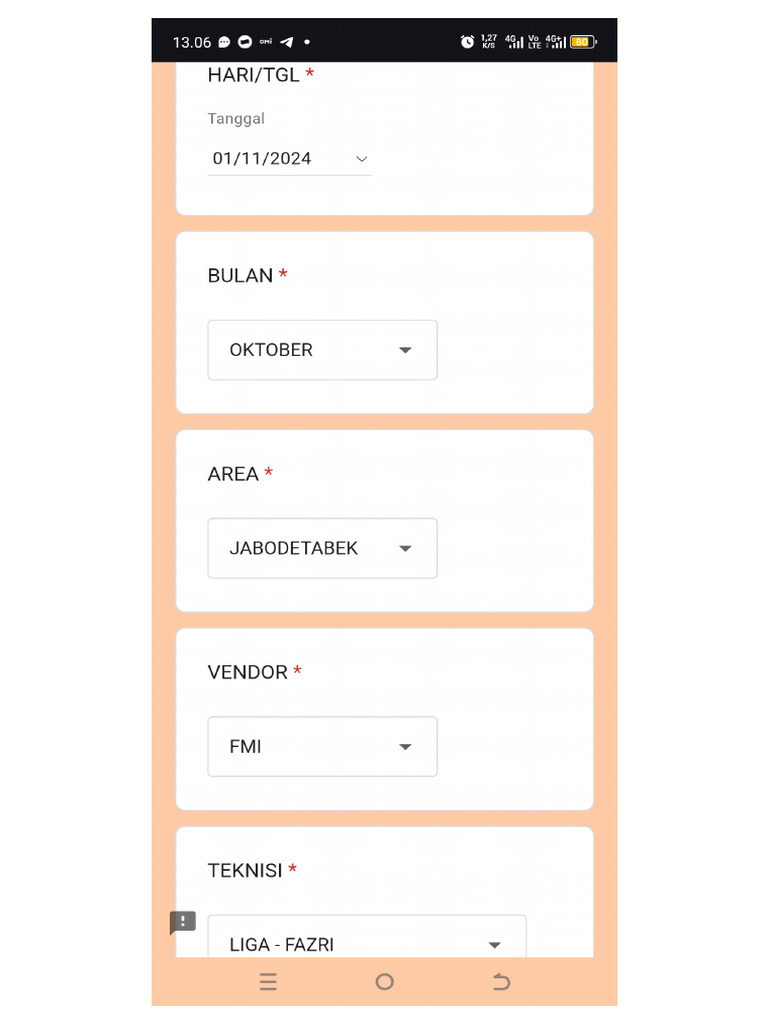Viewport: 768px width, 1024px height.
Task: Tap the battery indicator icon
Action: tap(582, 42)
